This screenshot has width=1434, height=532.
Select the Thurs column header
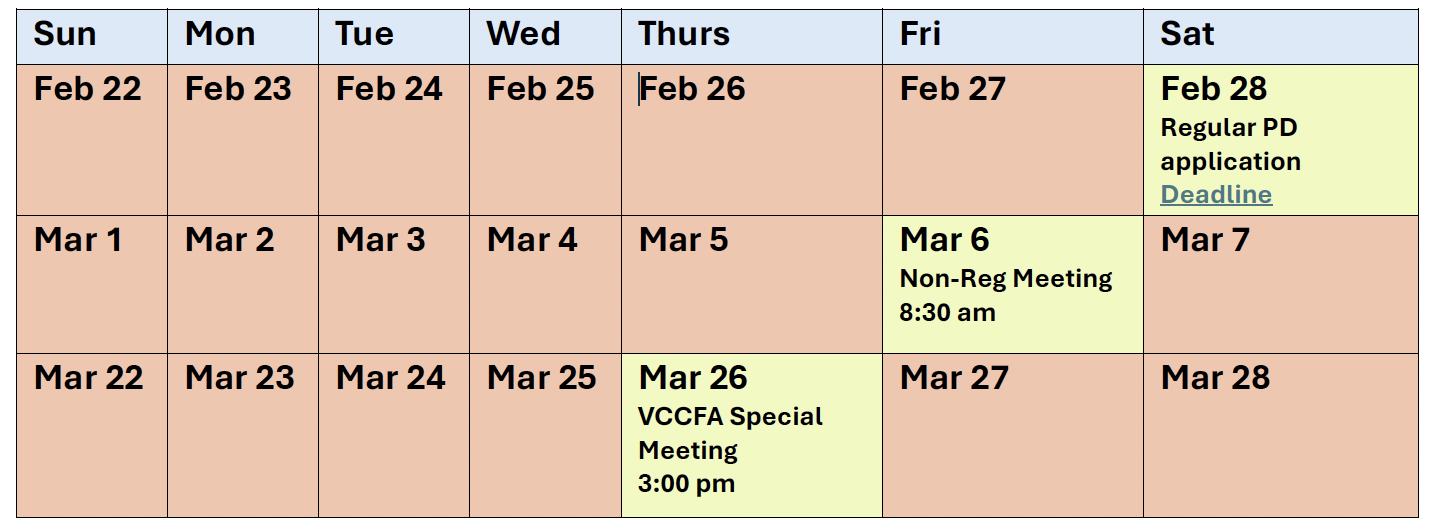[x=751, y=37]
